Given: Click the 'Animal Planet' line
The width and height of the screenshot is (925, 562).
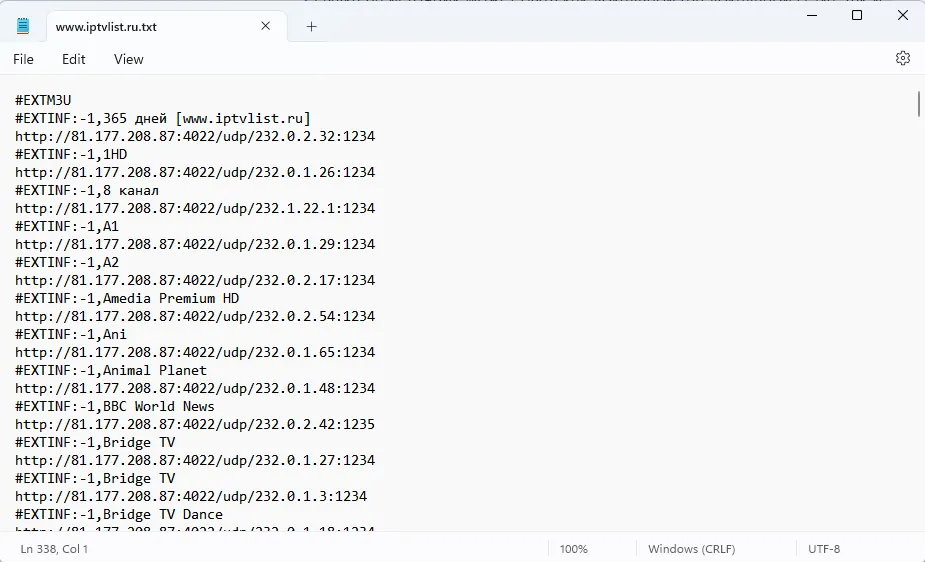Looking at the screenshot, I should coord(111,370).
